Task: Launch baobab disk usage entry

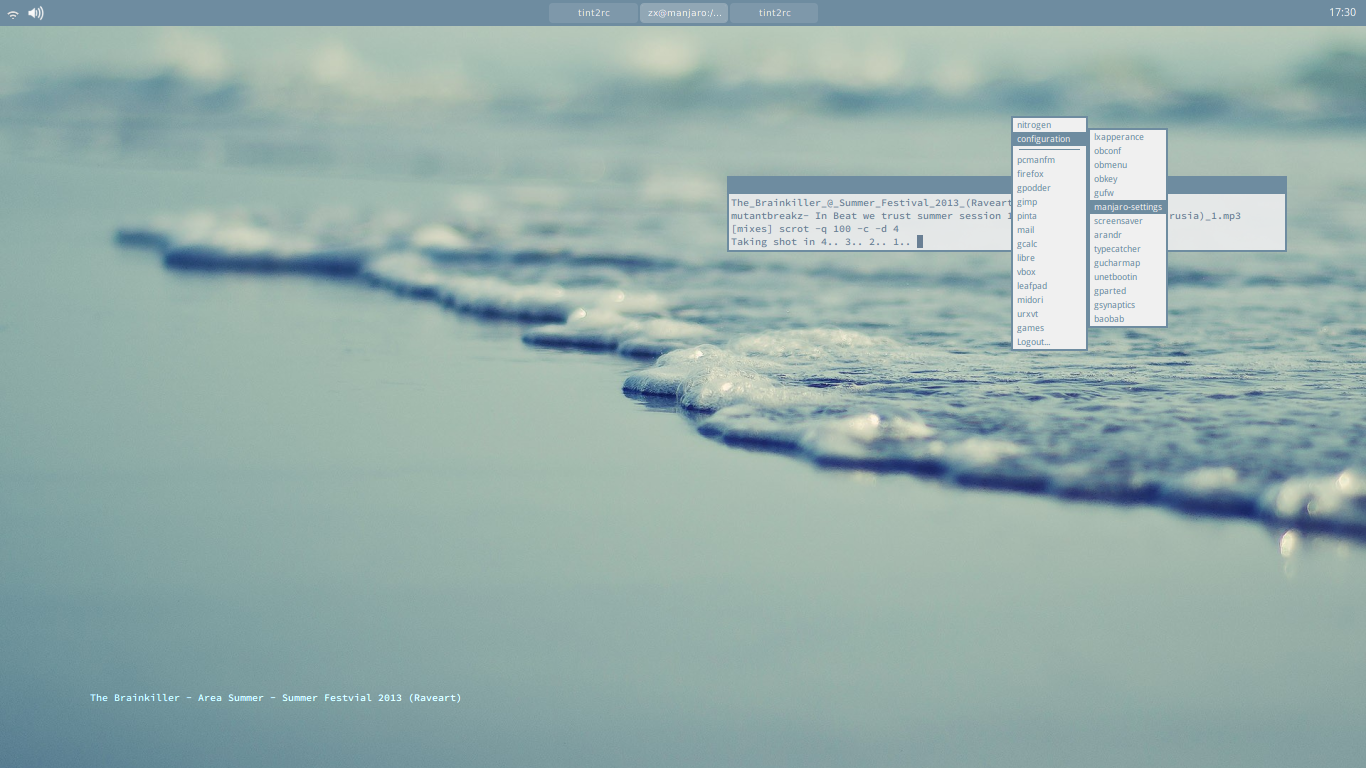Action: (x=1128, y=319)
